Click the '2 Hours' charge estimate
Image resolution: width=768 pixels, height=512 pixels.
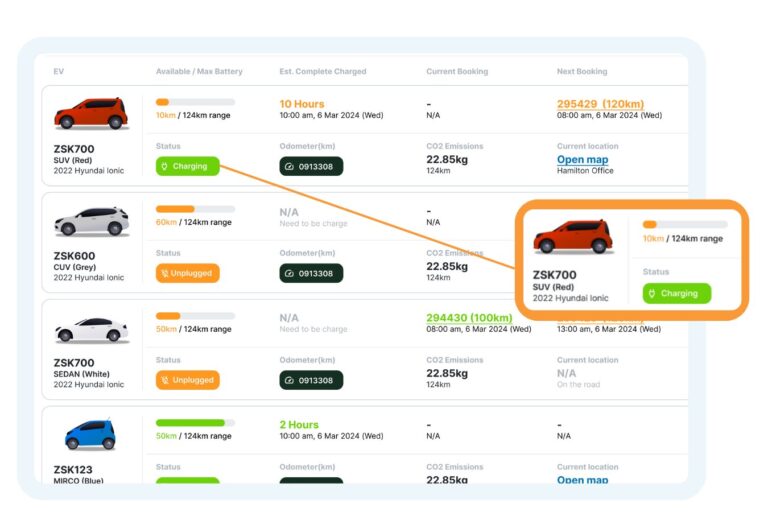299,424
